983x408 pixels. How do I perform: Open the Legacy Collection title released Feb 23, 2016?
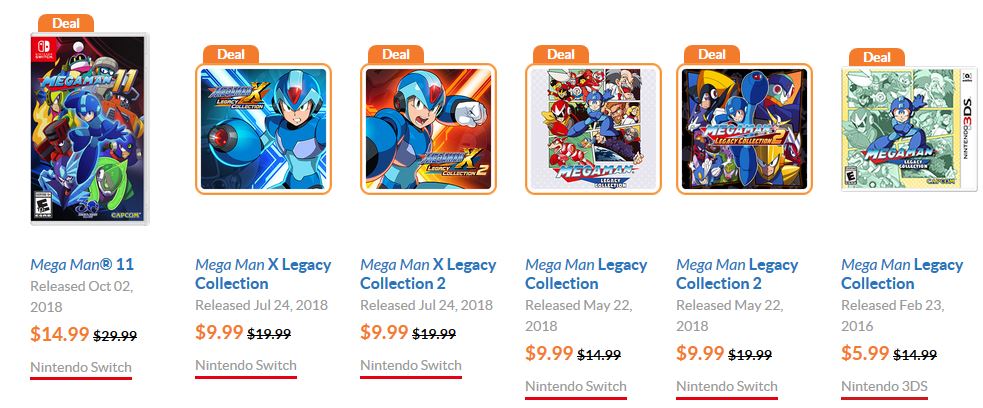coord(902,274)
